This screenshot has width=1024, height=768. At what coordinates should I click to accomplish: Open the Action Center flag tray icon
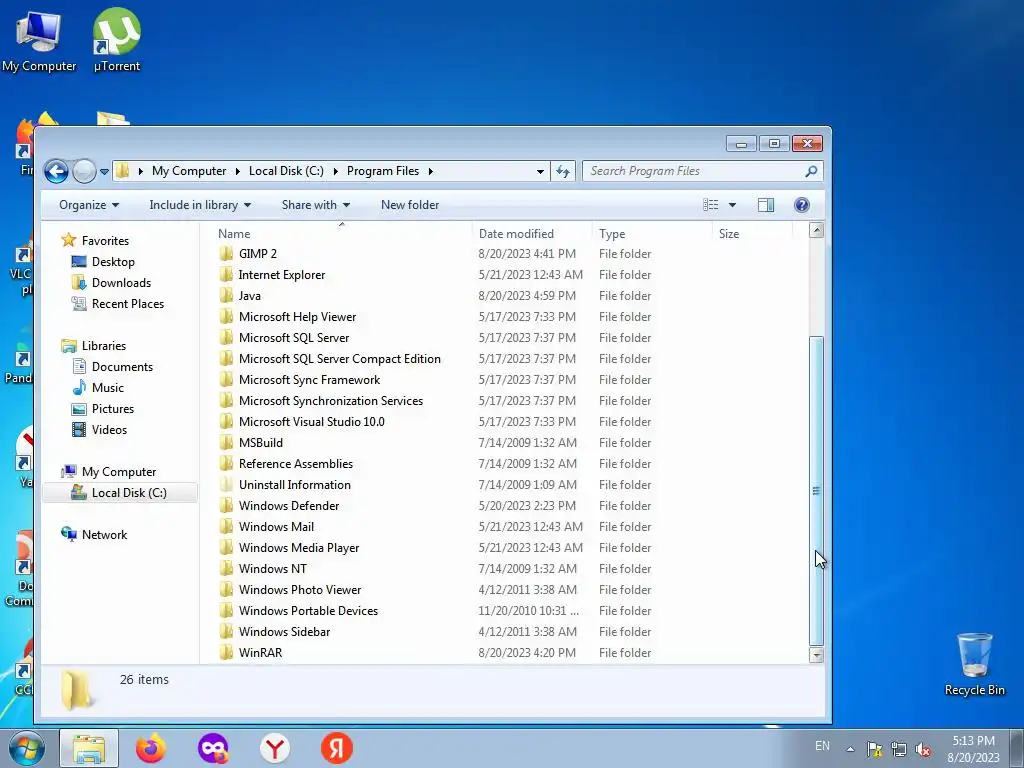(874, 750)
